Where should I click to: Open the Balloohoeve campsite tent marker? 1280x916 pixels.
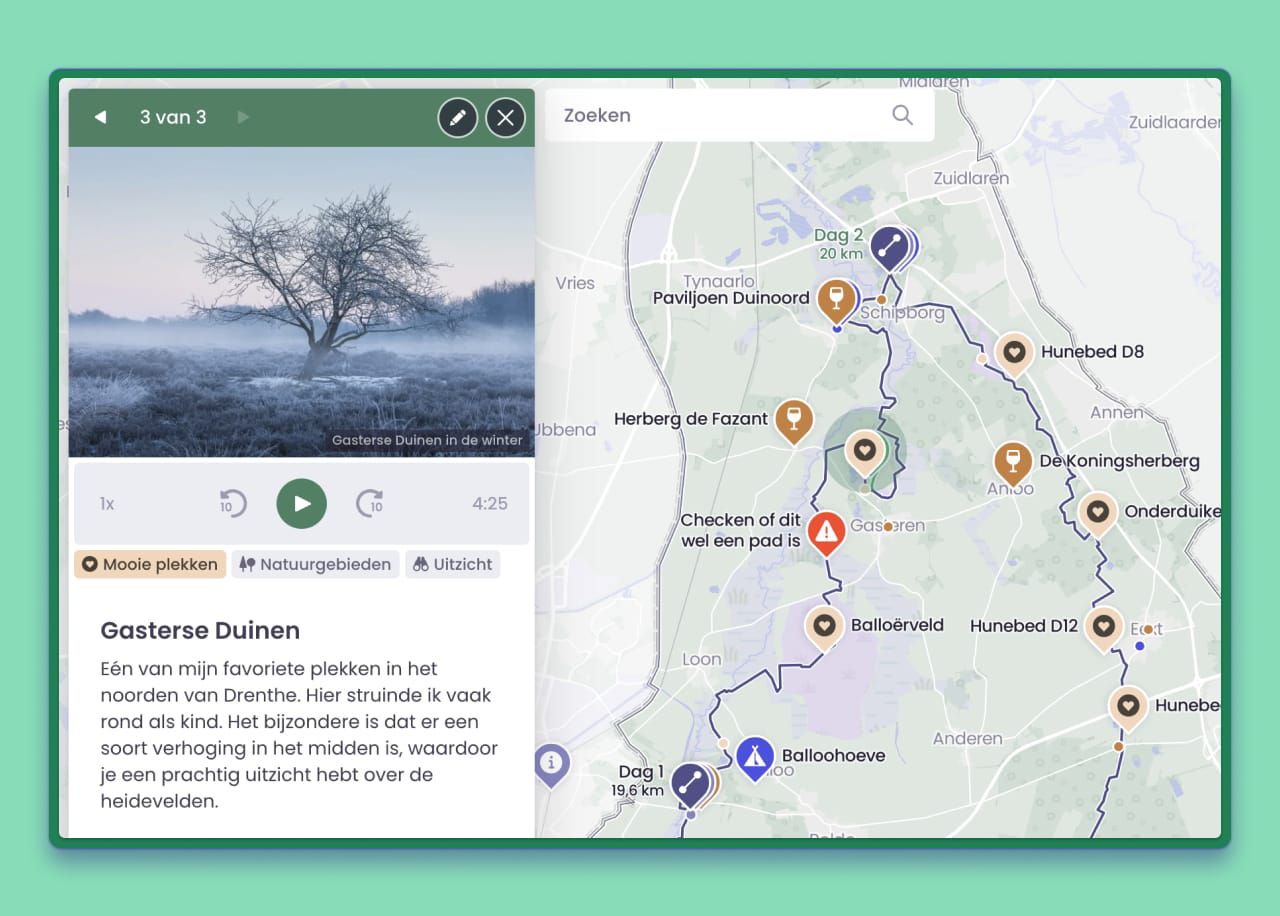pyautogui.click(x=754, y=757)
